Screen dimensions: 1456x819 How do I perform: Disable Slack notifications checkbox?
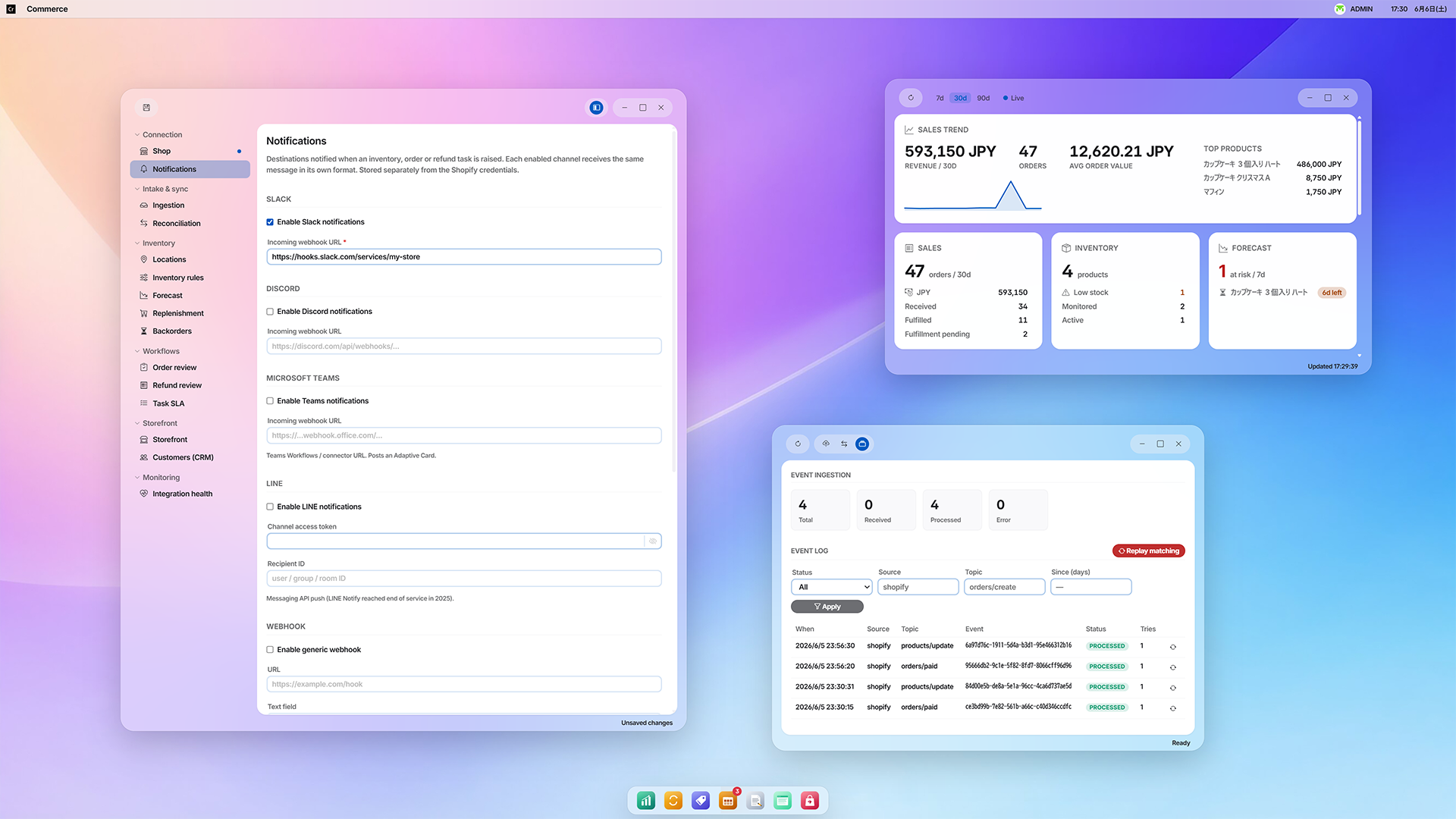pos(270,222)
